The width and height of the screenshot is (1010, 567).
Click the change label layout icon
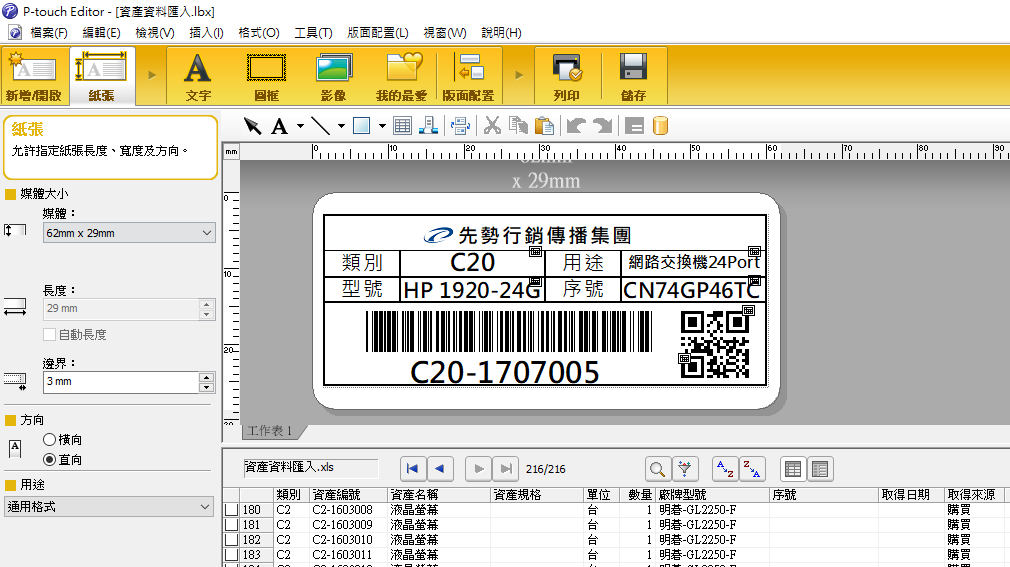461,126
